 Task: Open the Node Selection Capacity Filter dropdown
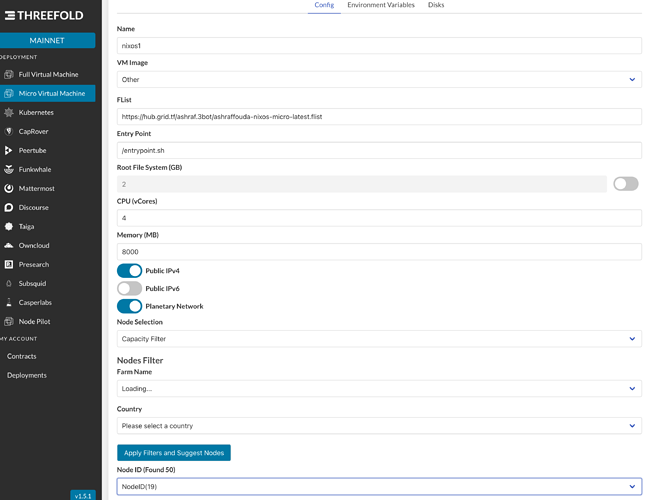pos(379,339)
